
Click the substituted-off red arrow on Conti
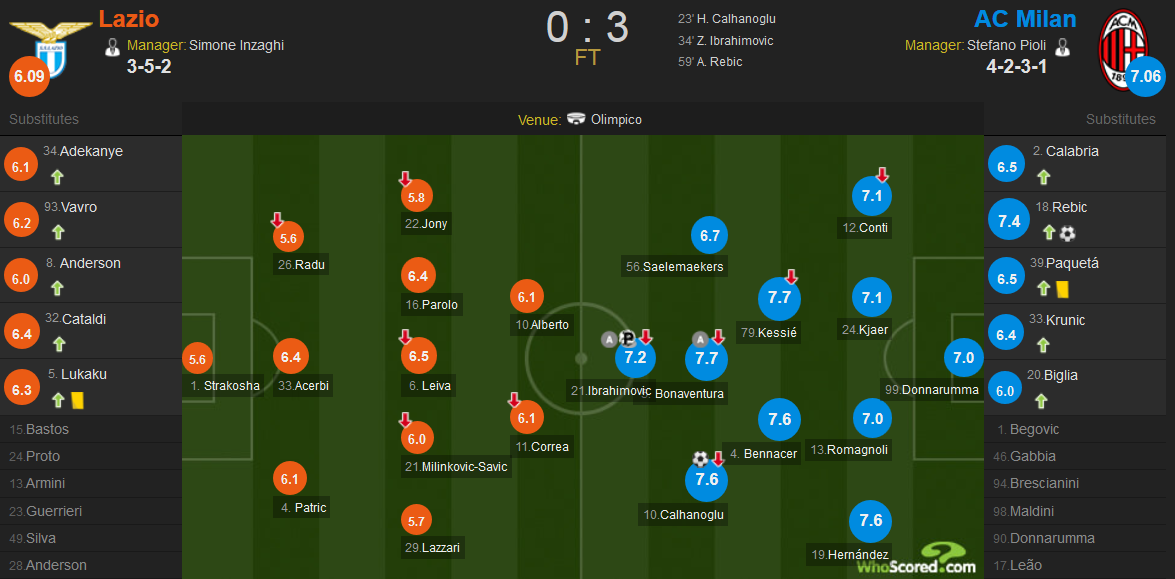pyautogui.click(x=882, y=175)
